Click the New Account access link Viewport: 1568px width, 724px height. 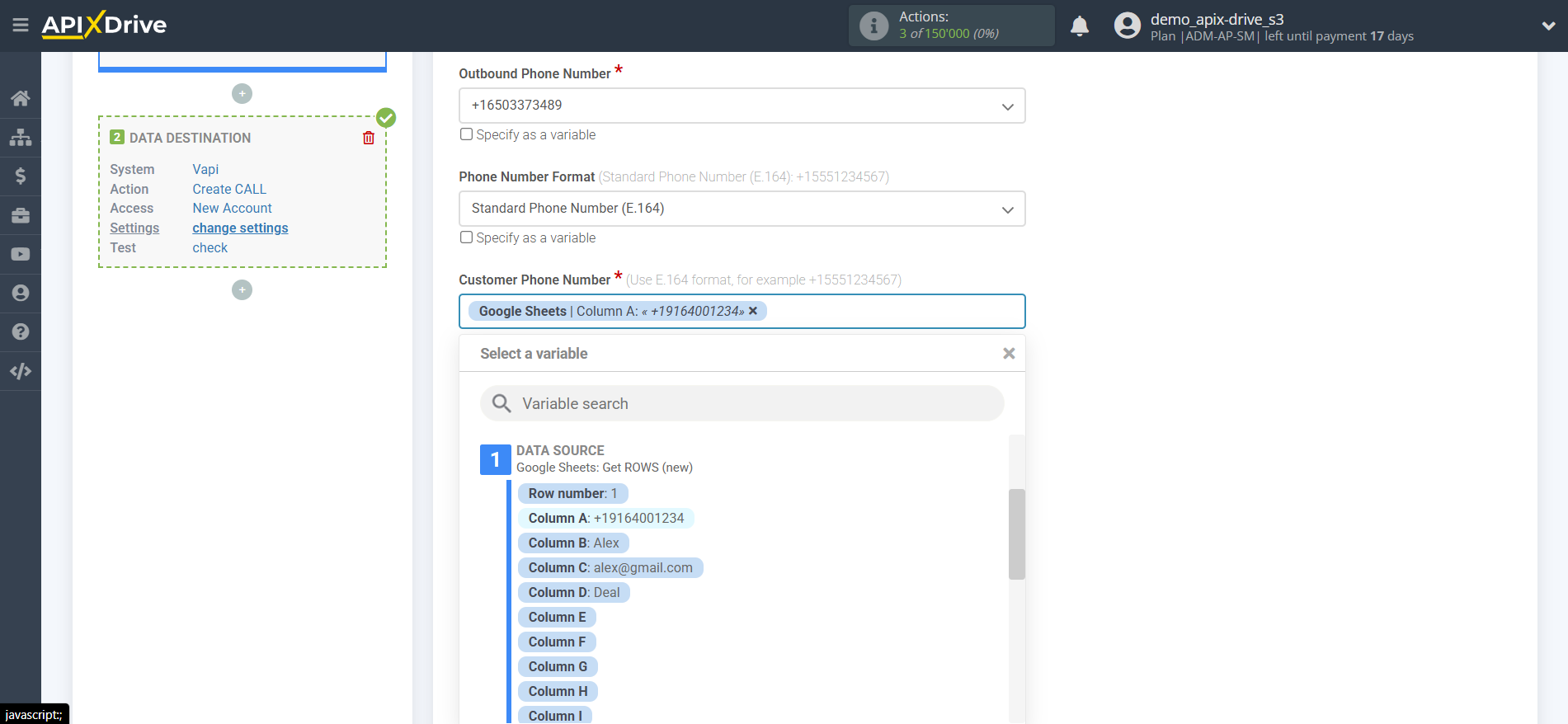pyautogui.click(x=232, y=209)
